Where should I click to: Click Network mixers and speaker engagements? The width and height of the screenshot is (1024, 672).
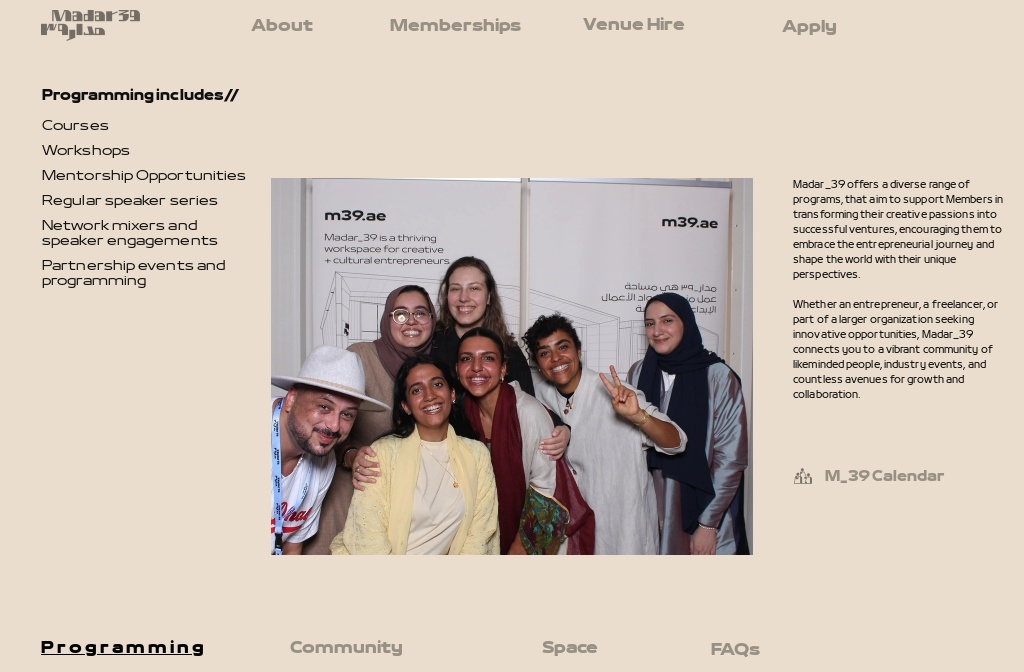pos(129,232)
